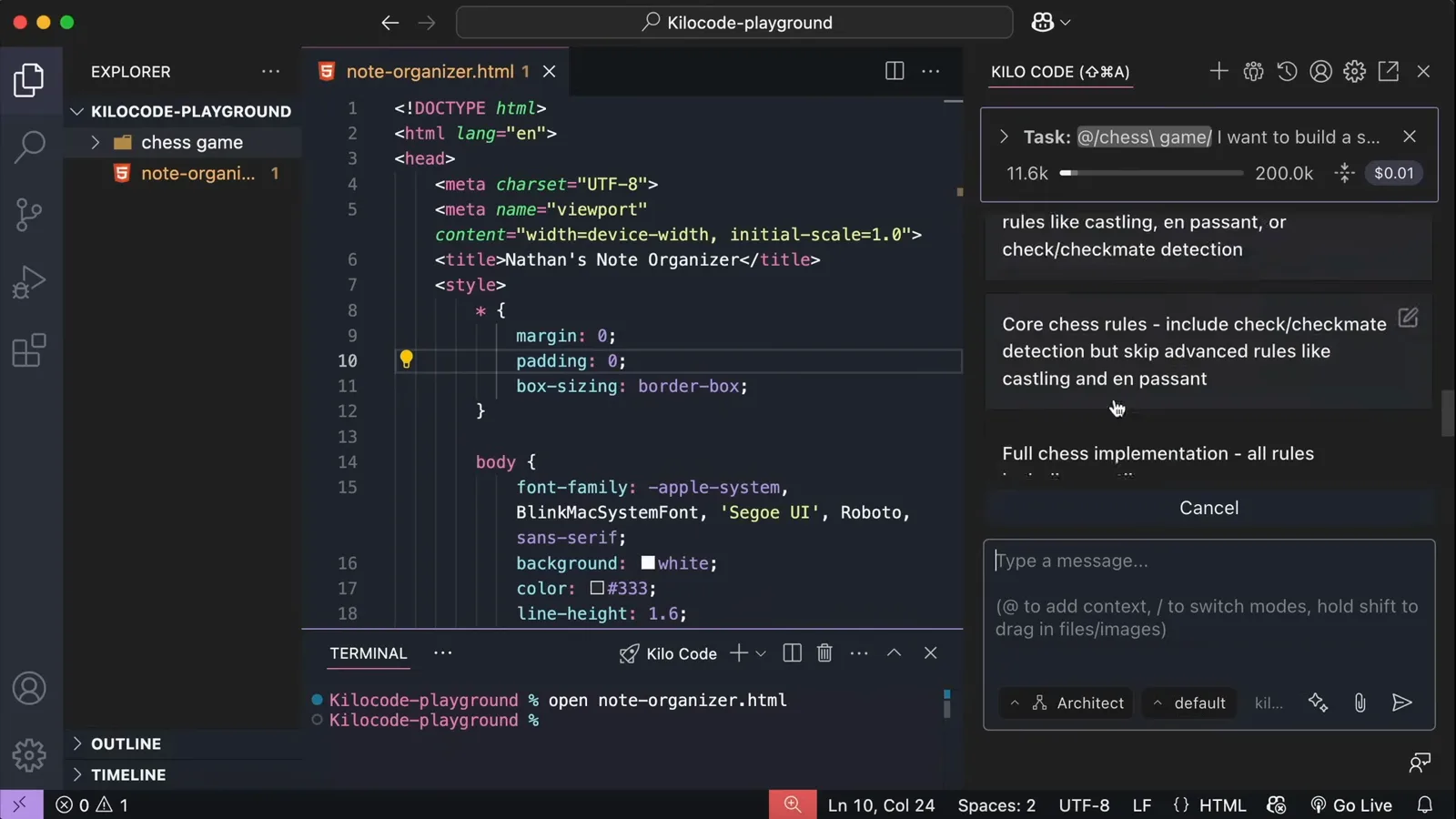
Task: Open the white color swatch on line 16
Action: click(x=648, y=562)
